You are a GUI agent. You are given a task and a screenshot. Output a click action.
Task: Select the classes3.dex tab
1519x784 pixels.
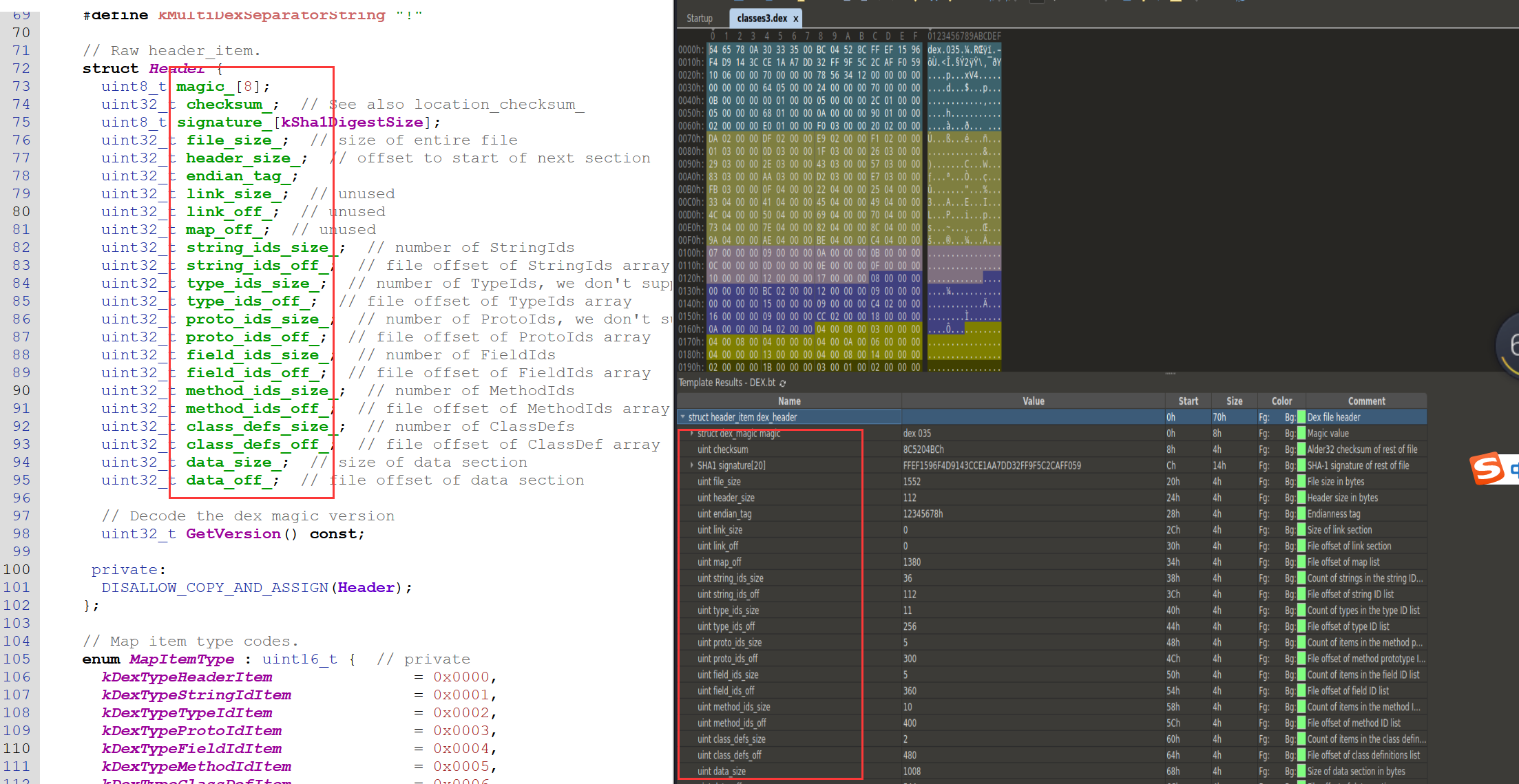point(762,19)
